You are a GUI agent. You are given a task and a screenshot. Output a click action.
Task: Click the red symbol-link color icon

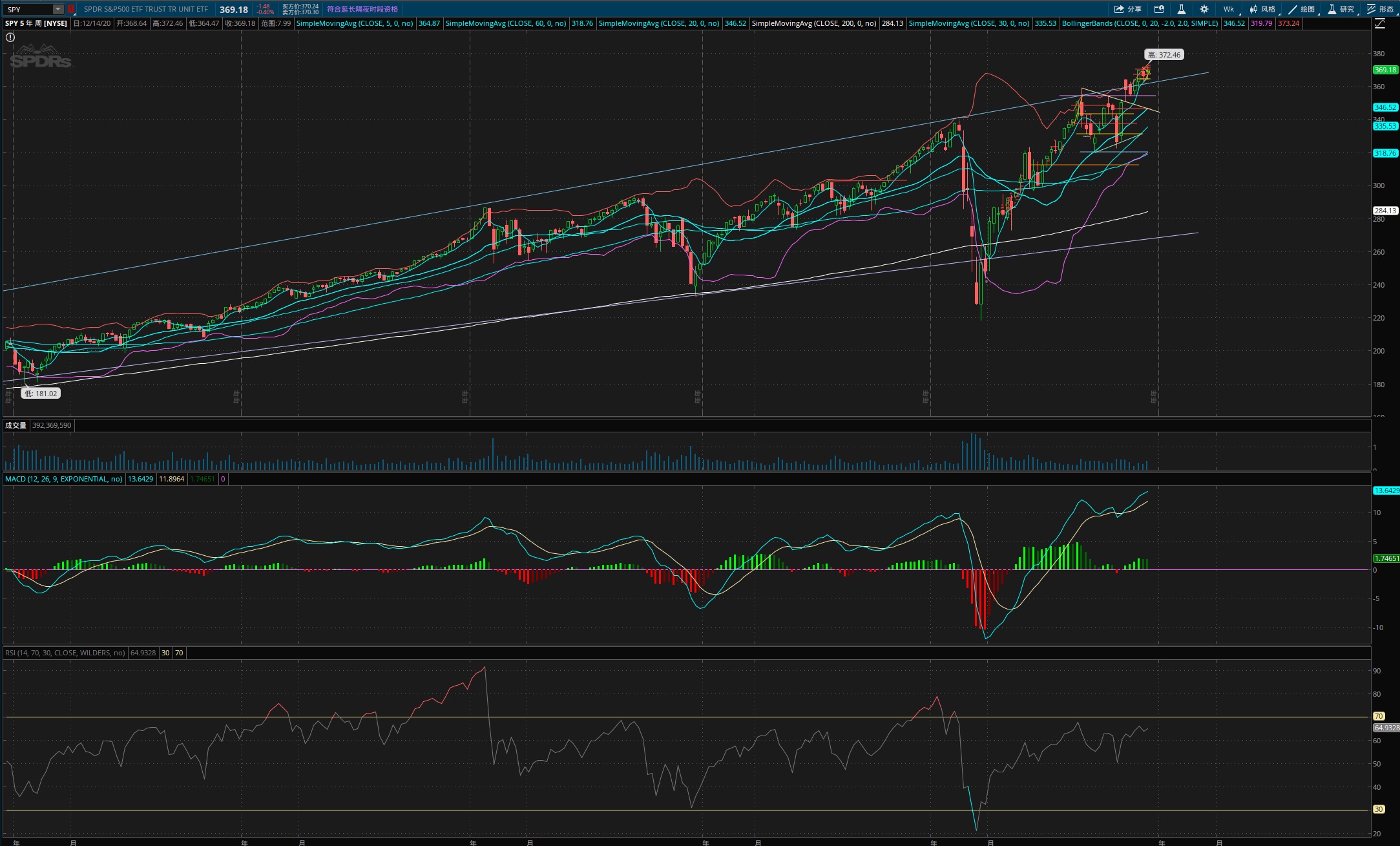(x=71, y=10)
